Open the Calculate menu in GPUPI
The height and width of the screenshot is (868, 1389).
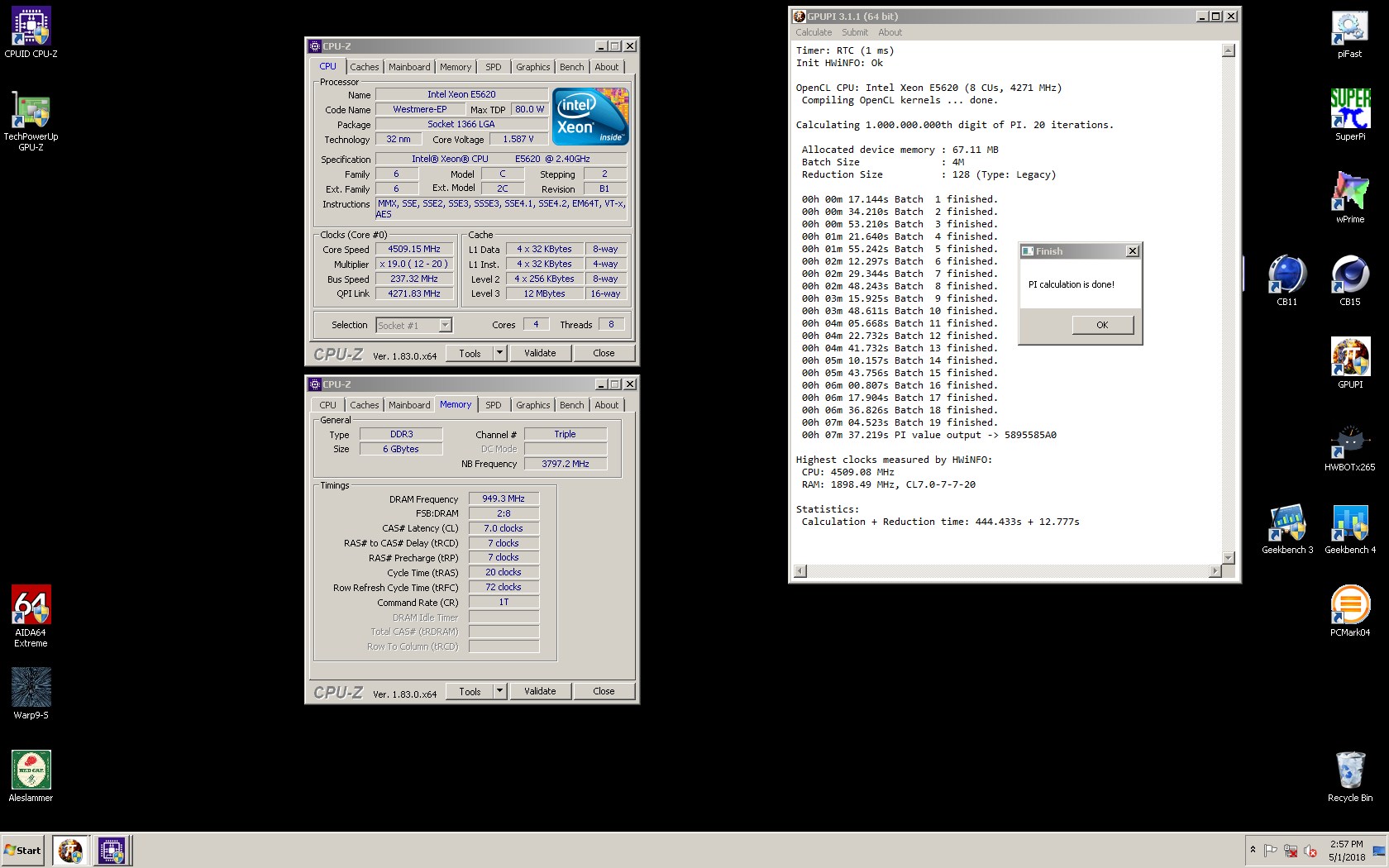coord(814,32)
